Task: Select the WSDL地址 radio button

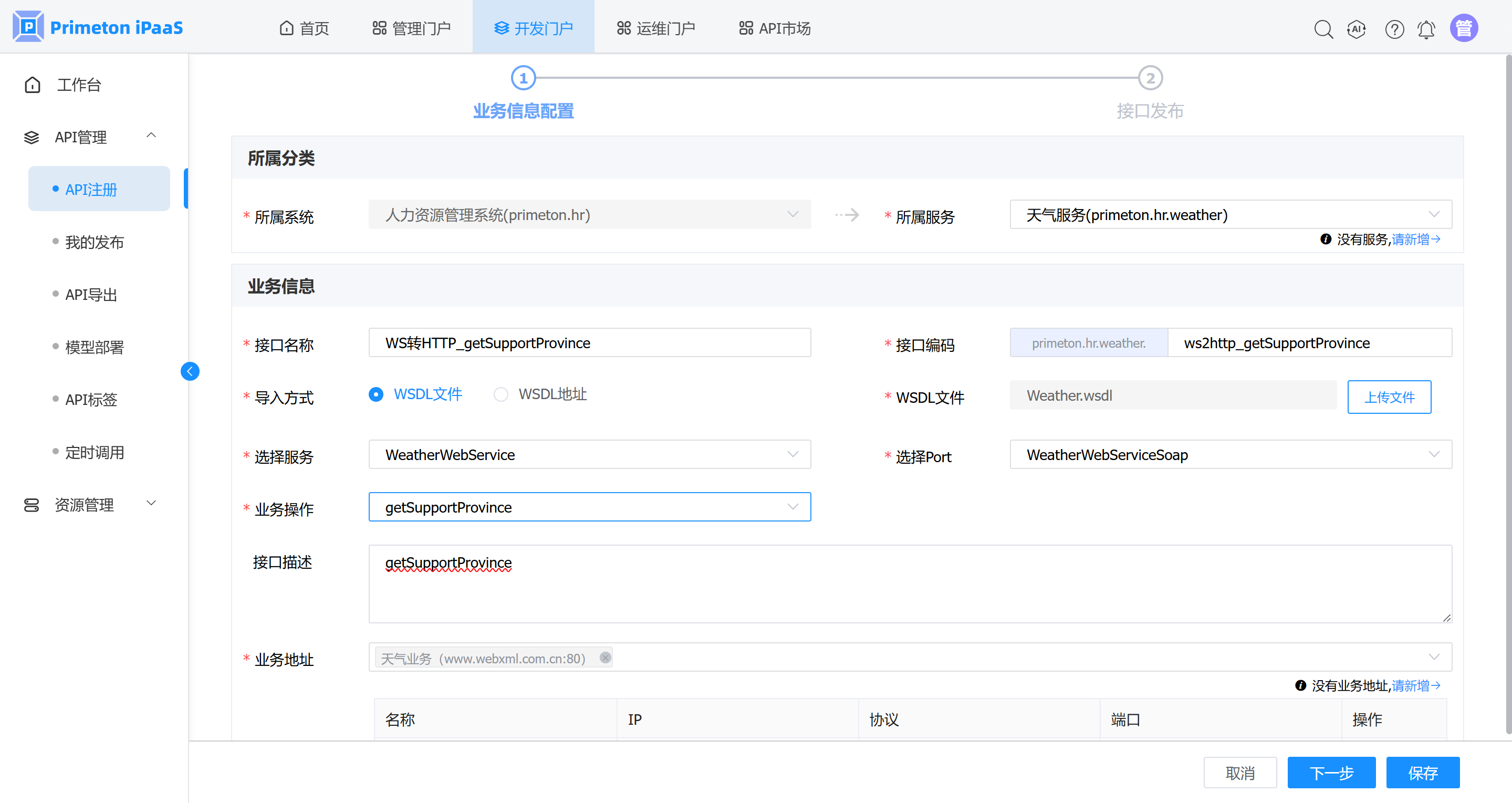Action: [500, 394]
